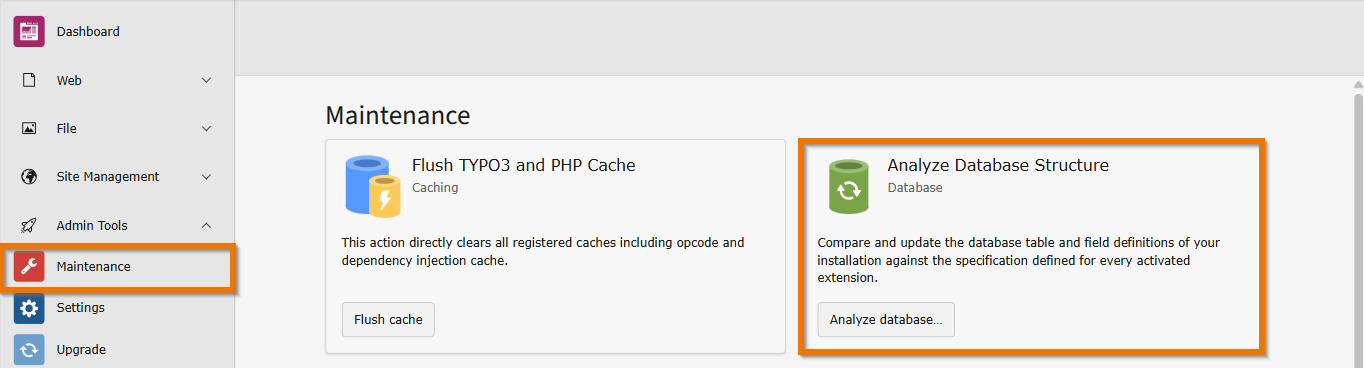The image size is (1364, 368).
Task: Click the Web module page icon
Action: click(x=29, y=80)
